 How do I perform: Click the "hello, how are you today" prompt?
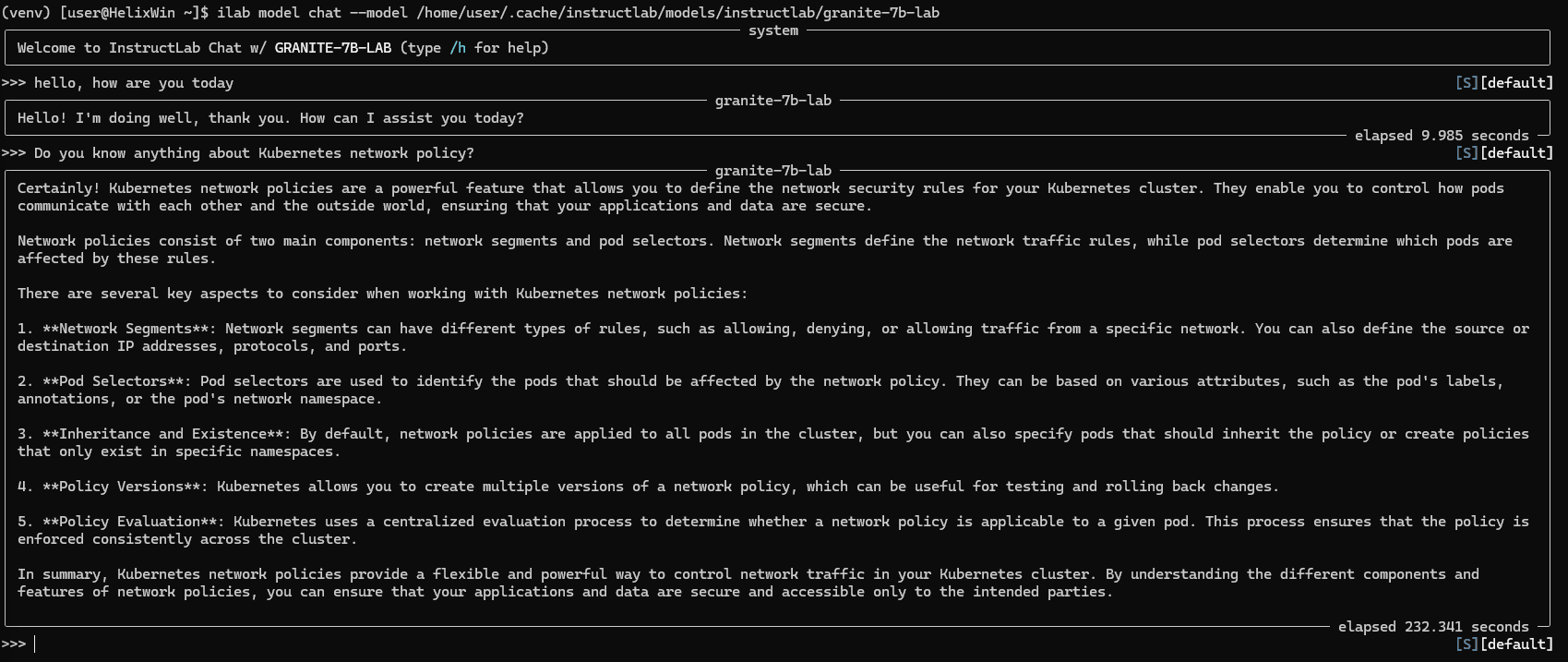(x=134, y=83)
